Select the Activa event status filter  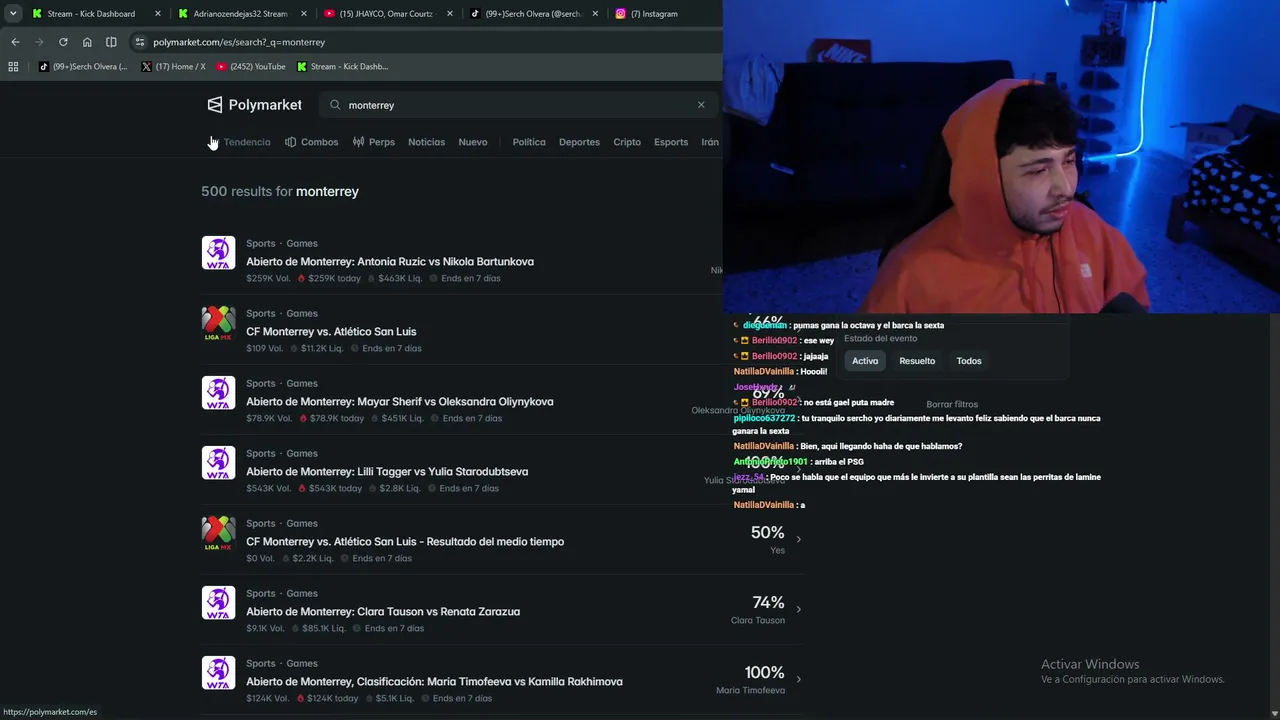click(865, 361)
